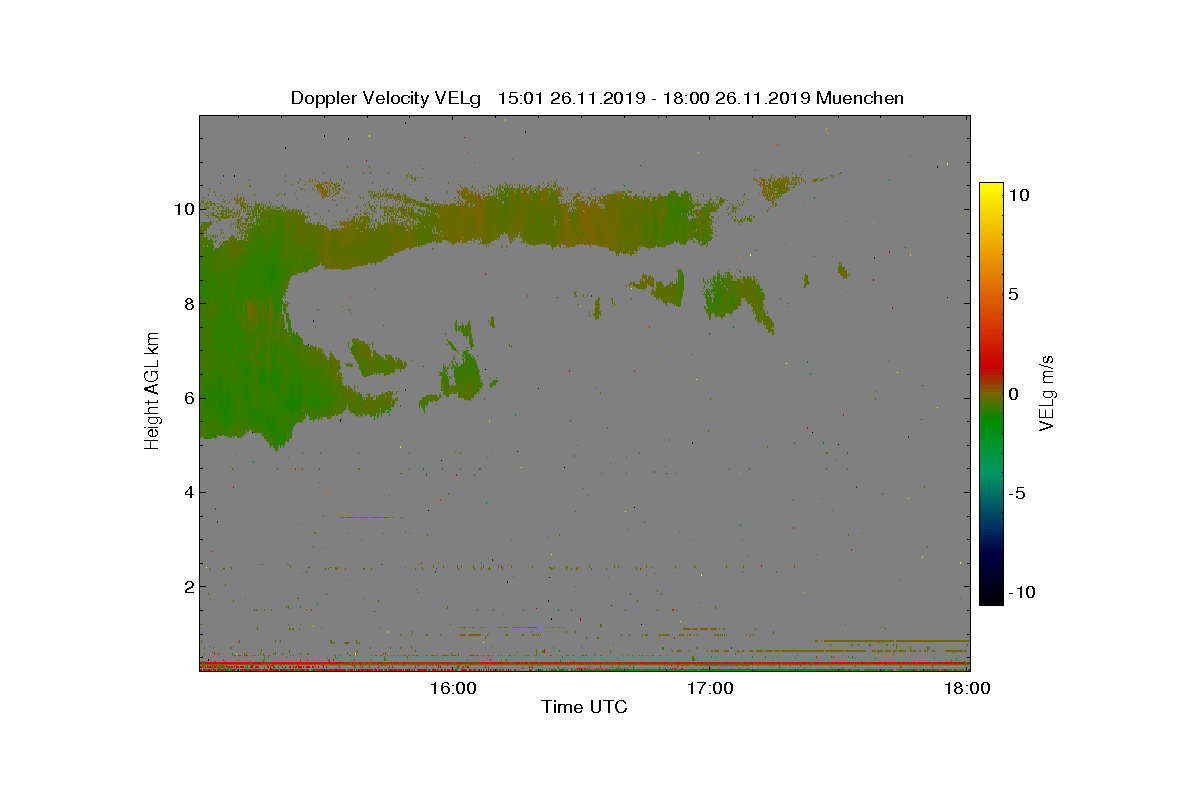
Task: Click the 16:00 time tick label
Action: click(454, 688)
